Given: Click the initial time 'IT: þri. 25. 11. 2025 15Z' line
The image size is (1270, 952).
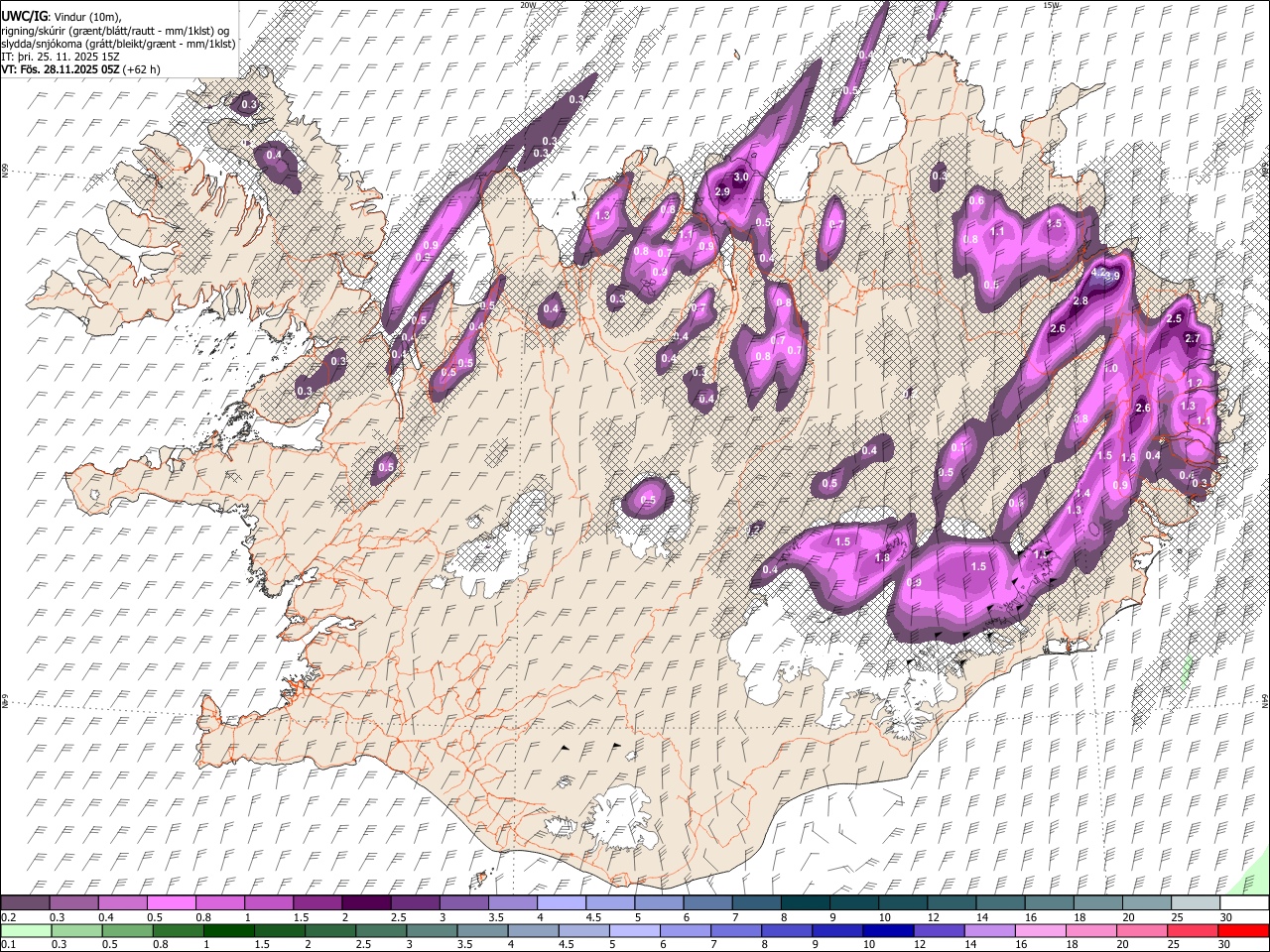Looking at the screenshot, I should pyautogui.click(x=62, y=57).
